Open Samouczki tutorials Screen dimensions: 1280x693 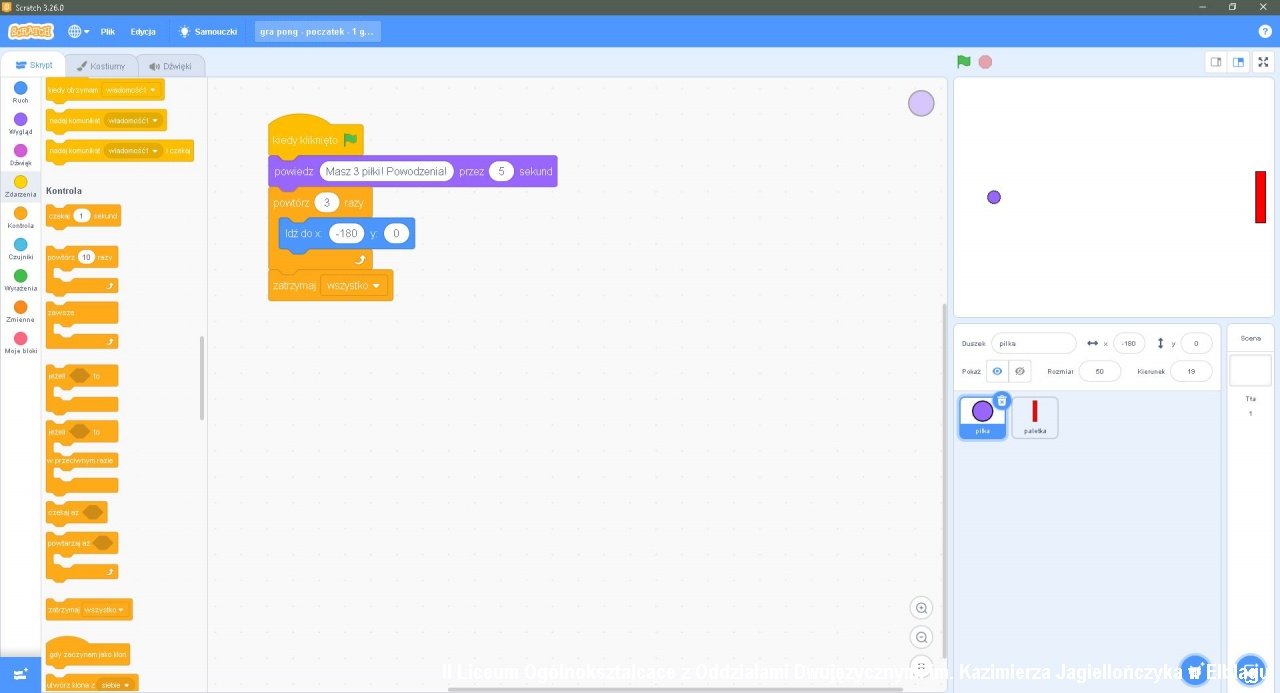[208, 31]
